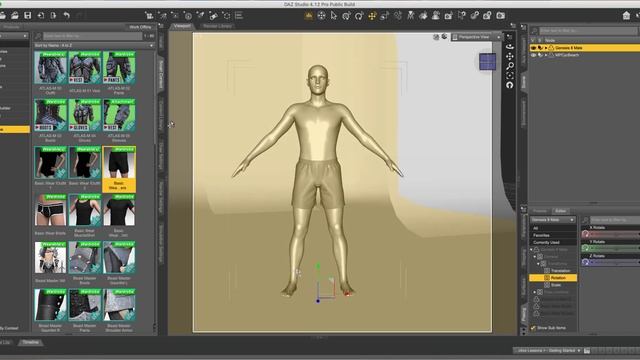Screen dimensions: 640x360
Task: Select the yellow Translate tool icon
Action: coord(372,16)
